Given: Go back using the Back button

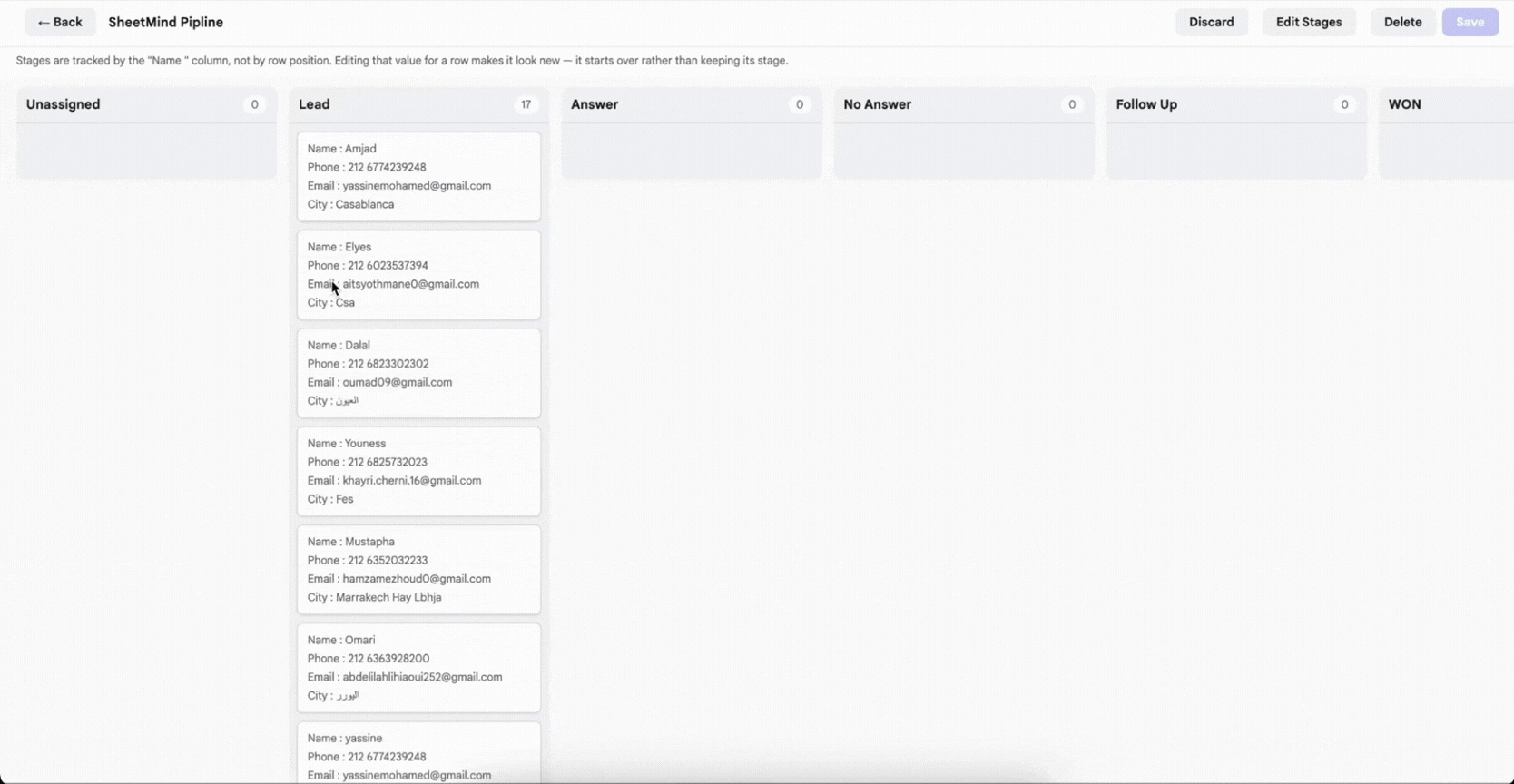Looking at the screenshot, I should (60, 22).
